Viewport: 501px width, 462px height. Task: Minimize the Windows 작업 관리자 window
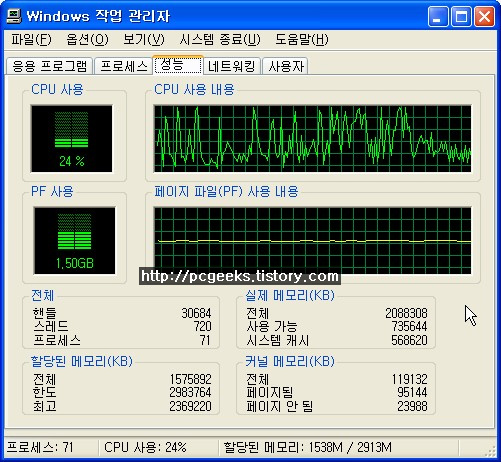coord(438,17)
